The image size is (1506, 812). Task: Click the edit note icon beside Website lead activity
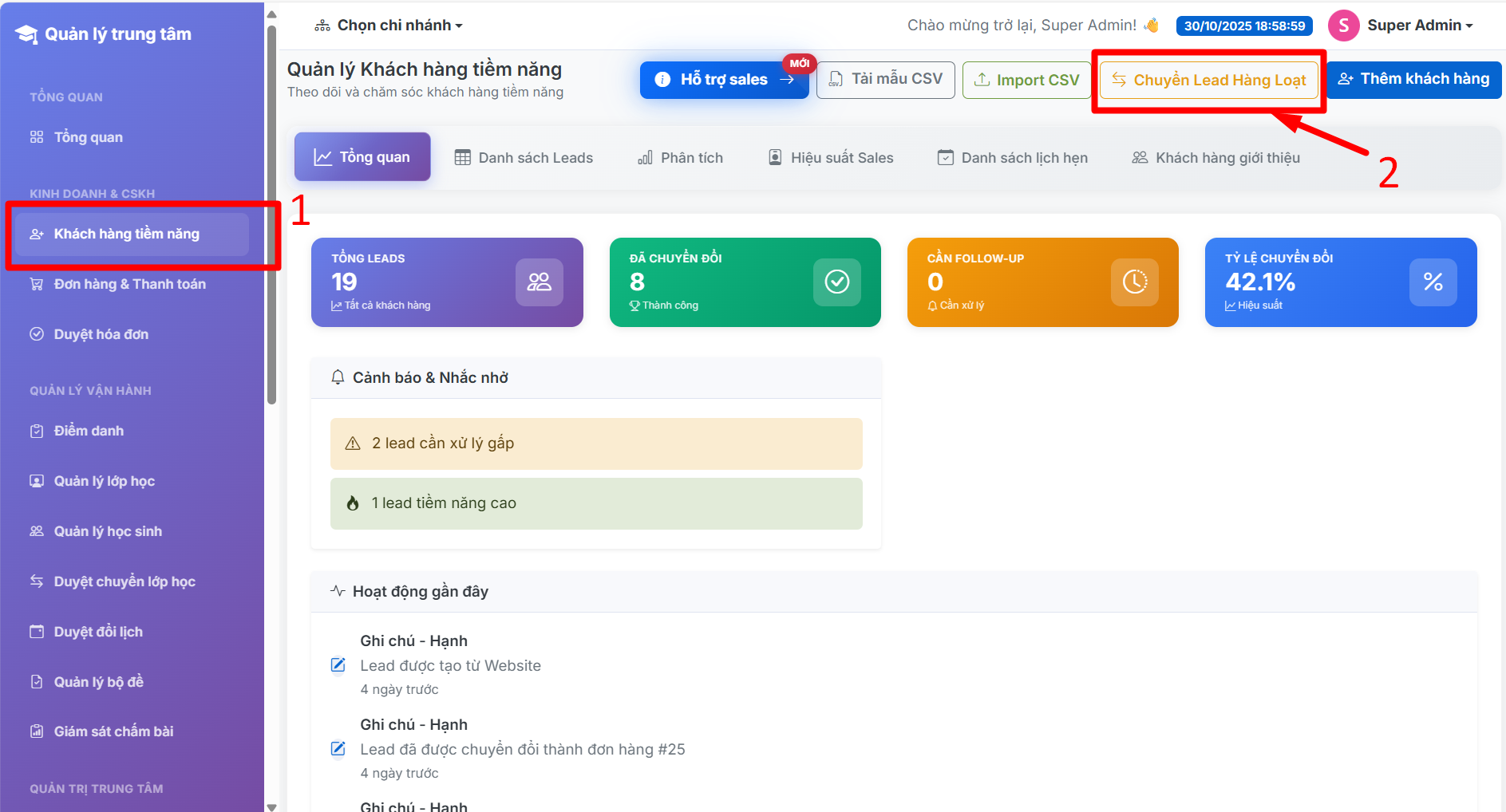coord(338,665)
